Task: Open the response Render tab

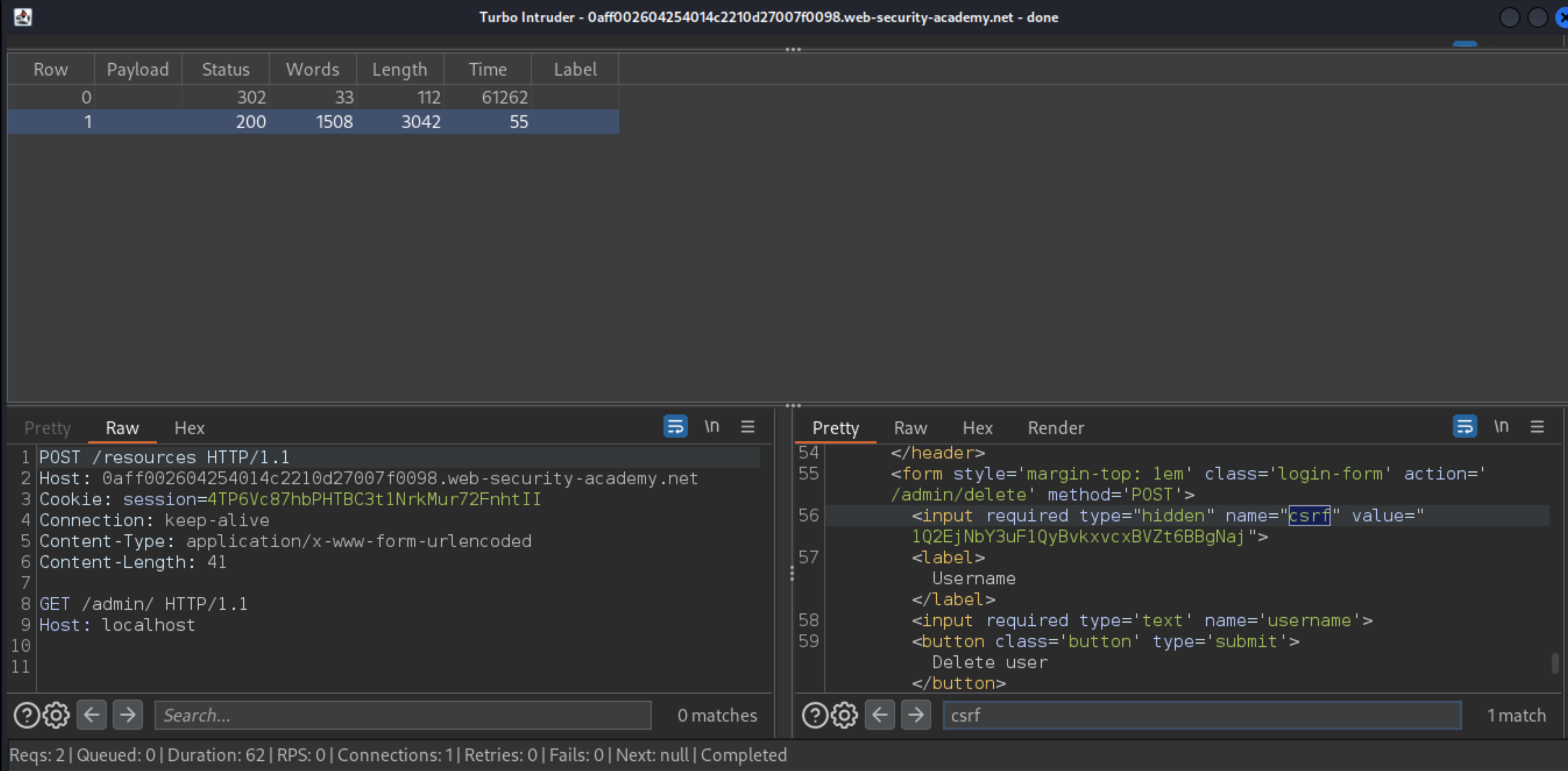Action: pos(1055,428)
